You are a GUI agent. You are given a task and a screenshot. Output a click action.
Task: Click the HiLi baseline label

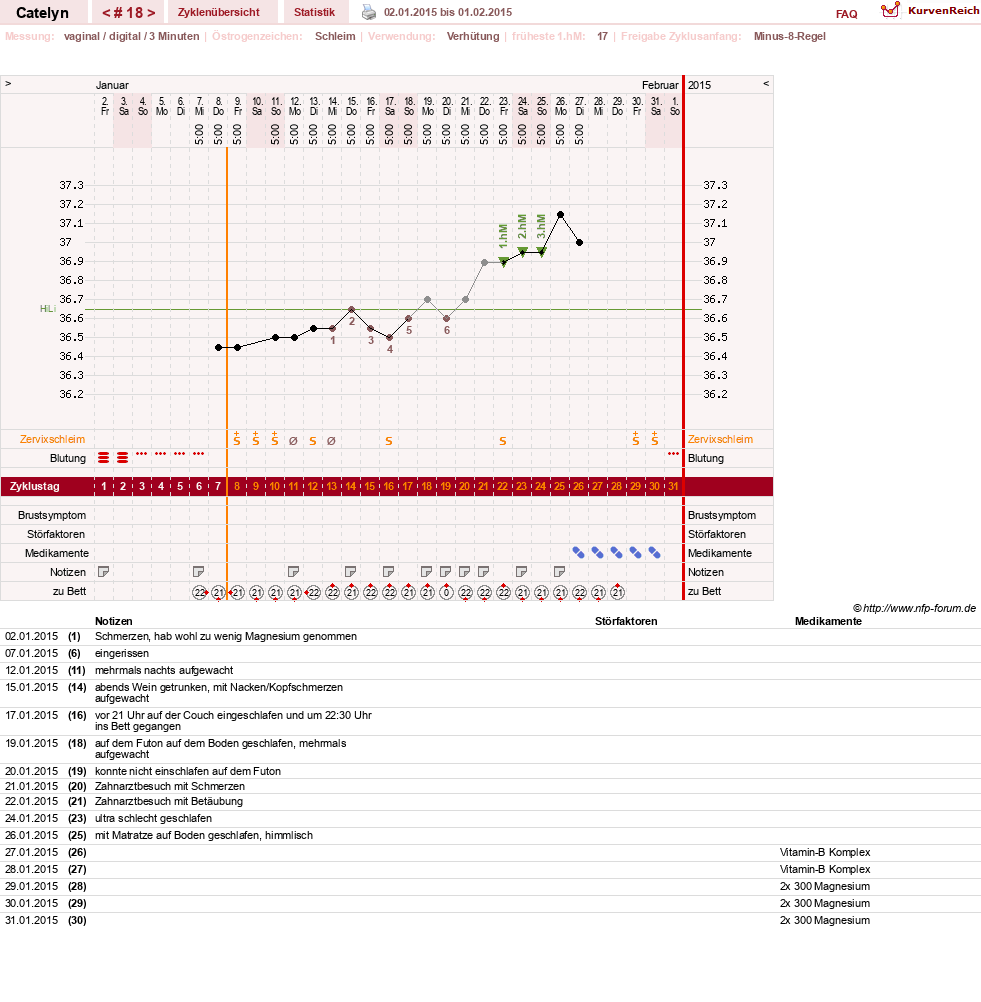click(48, 309)
